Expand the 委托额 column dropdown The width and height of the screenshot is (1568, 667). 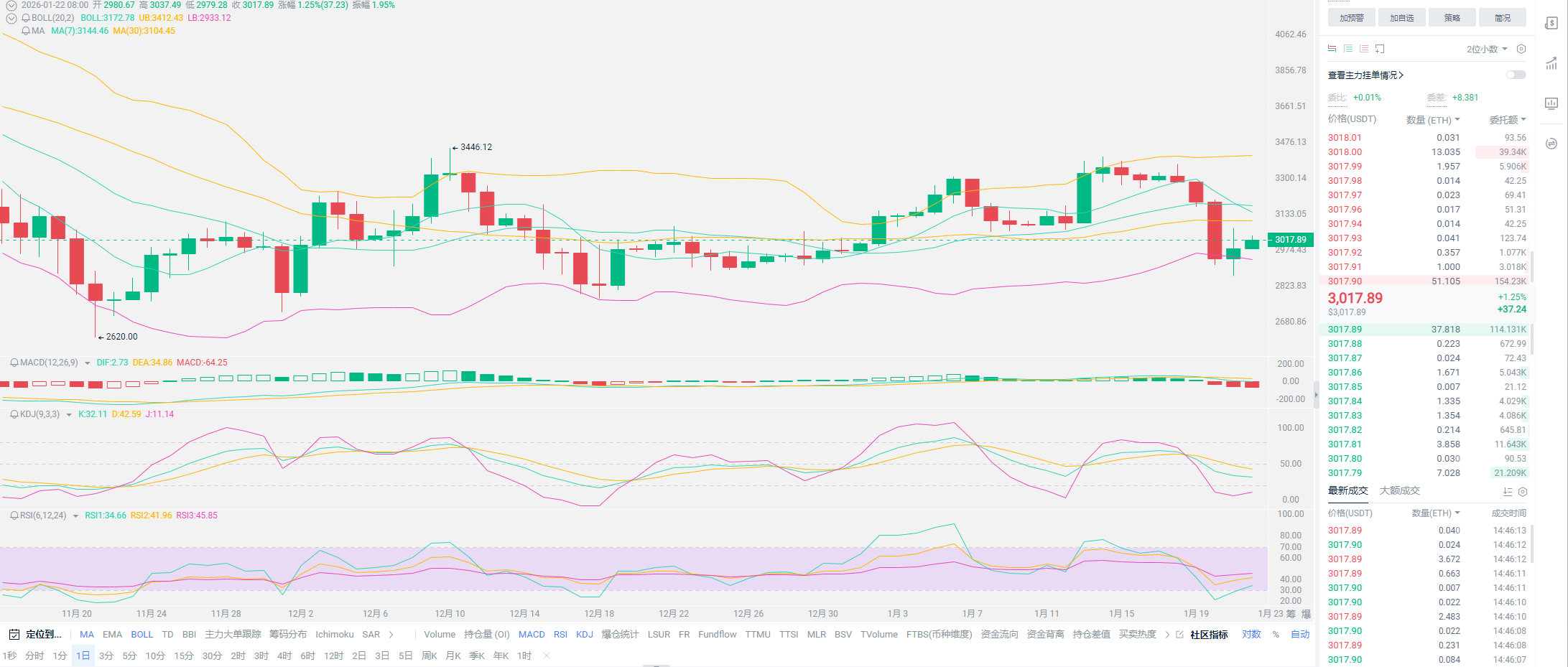(x=1507, y=120)
